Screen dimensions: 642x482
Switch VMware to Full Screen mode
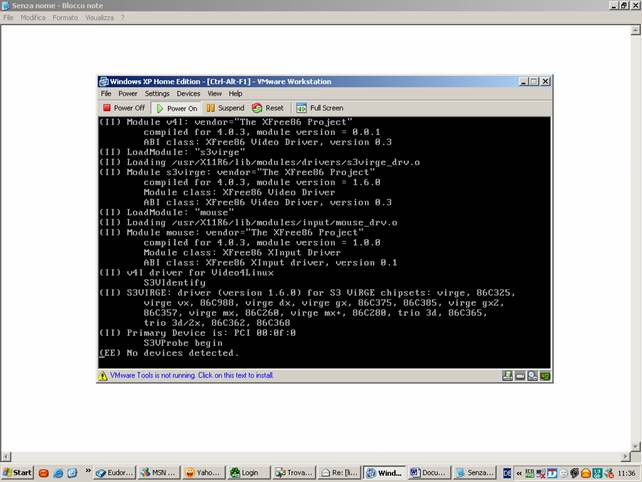pos(320,108)
